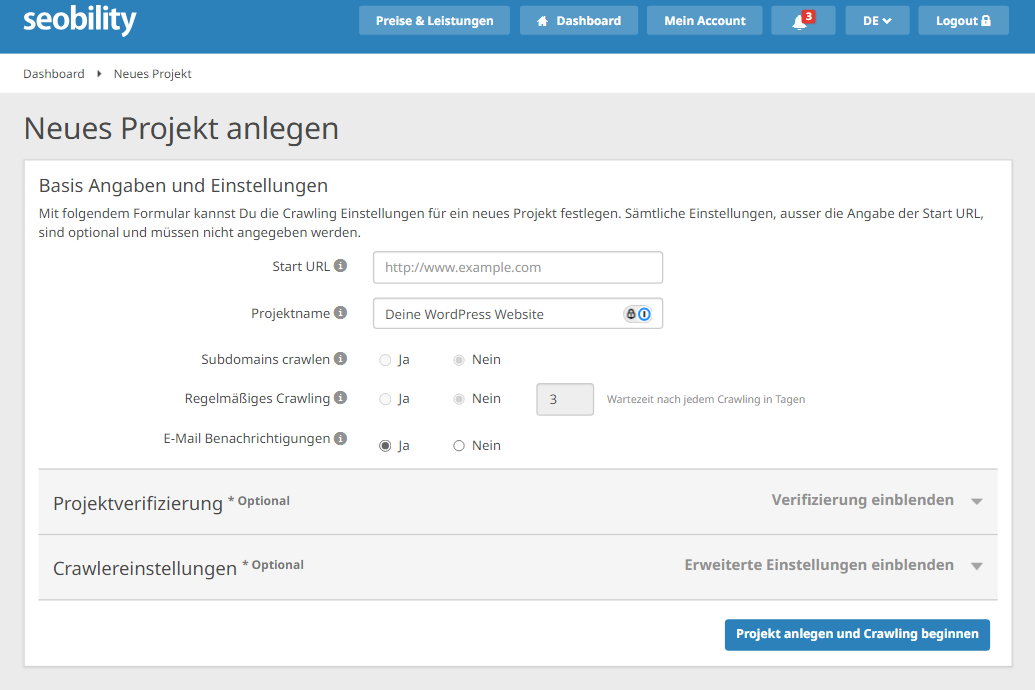Click the arrow next to Verifizierung einblenden
This screenshot has width=1035, height=690.
click(977, 501)
